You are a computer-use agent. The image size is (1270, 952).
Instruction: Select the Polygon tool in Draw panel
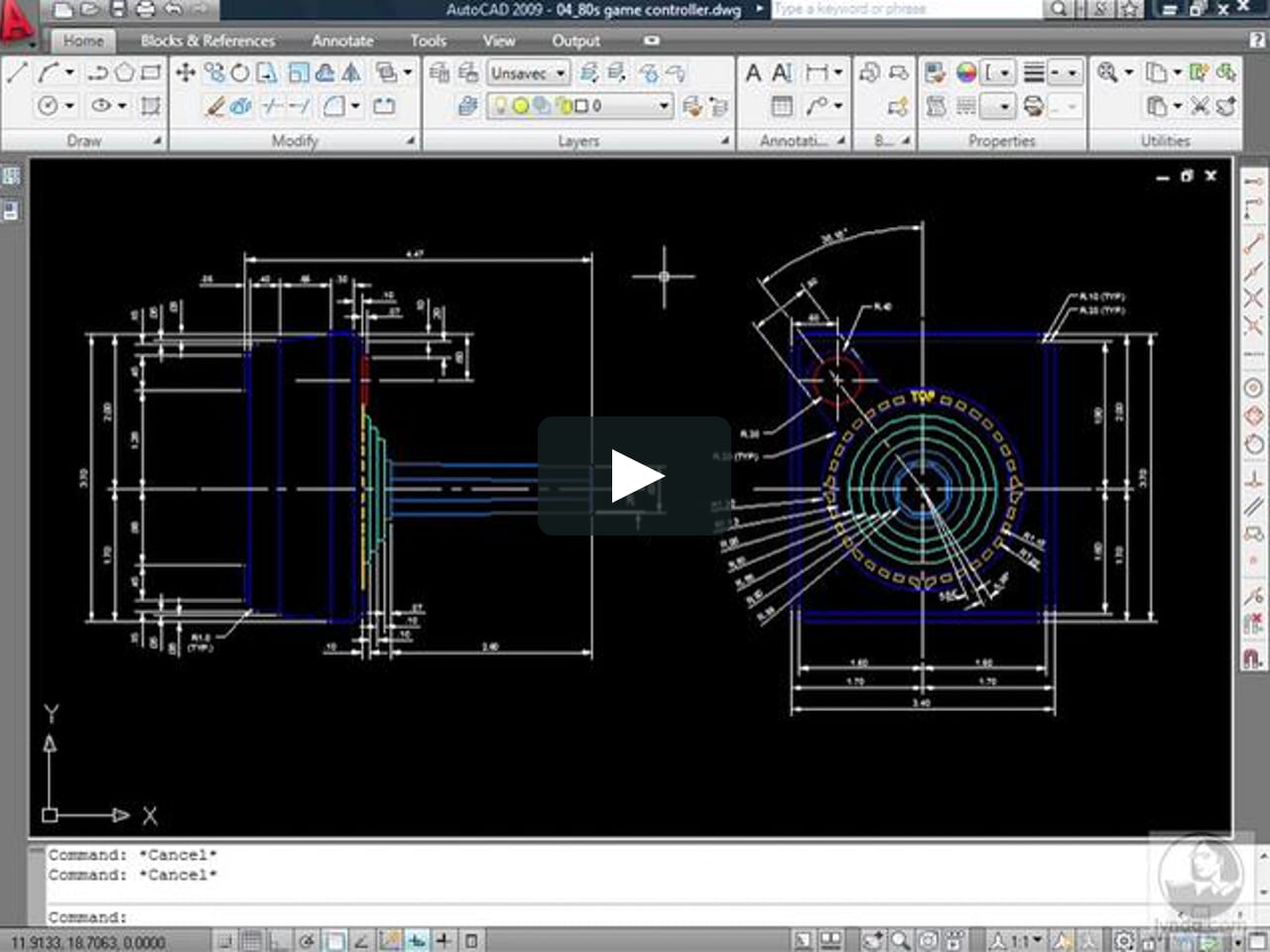coord(124,72)
